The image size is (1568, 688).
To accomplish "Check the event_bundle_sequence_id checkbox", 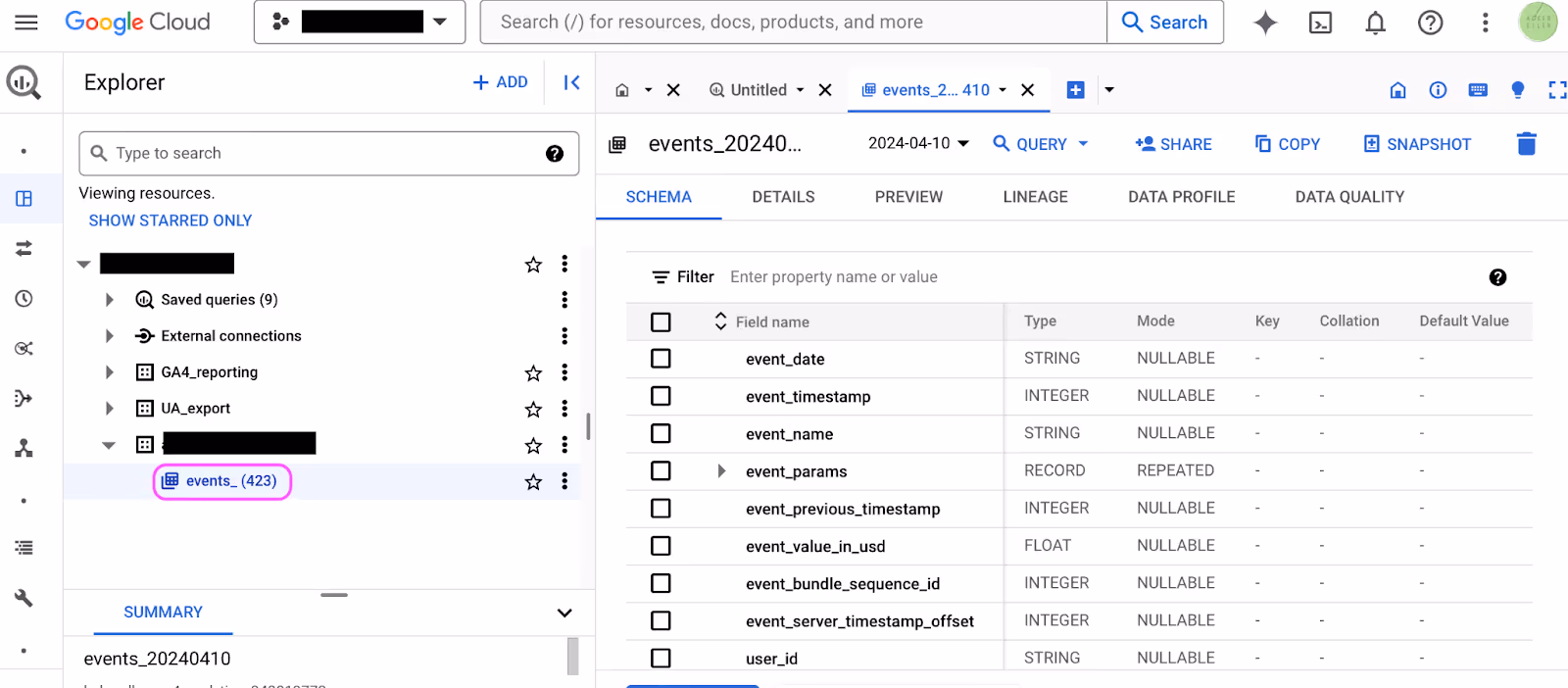I will (x=661, y=583).
